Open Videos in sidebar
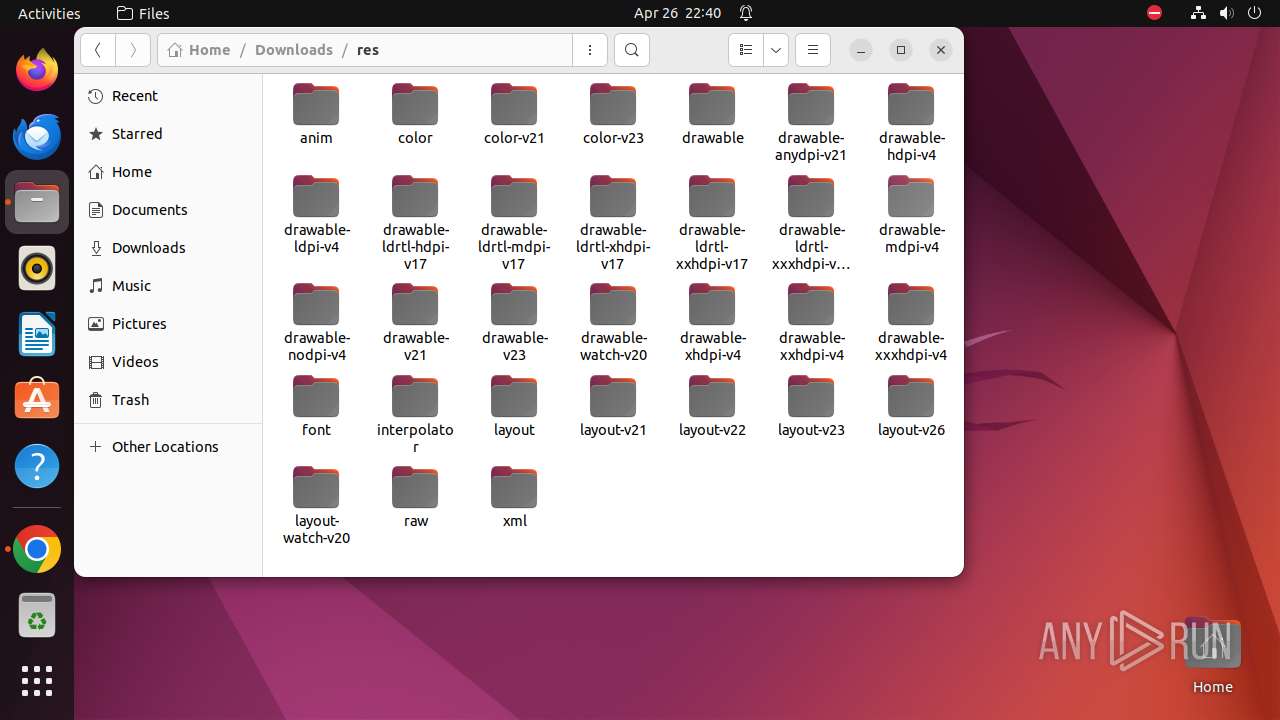The height and width of the screenshot is (720, 1280). 168,362
